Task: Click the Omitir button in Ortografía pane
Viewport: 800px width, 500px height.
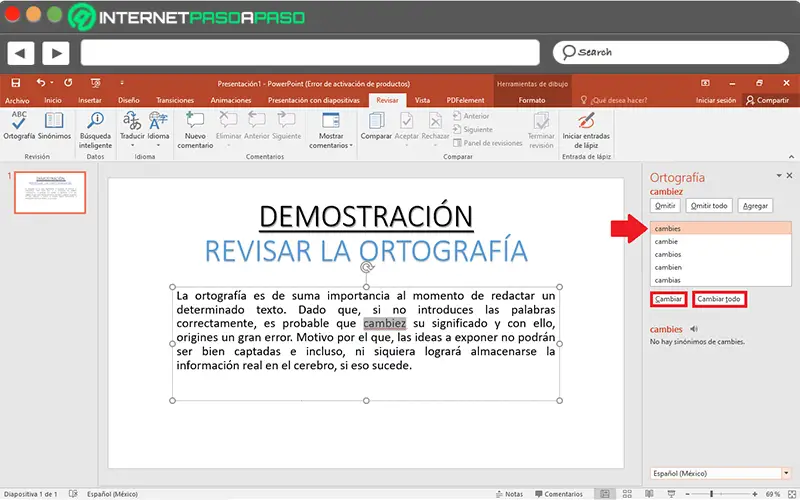Action: (666, 205)
